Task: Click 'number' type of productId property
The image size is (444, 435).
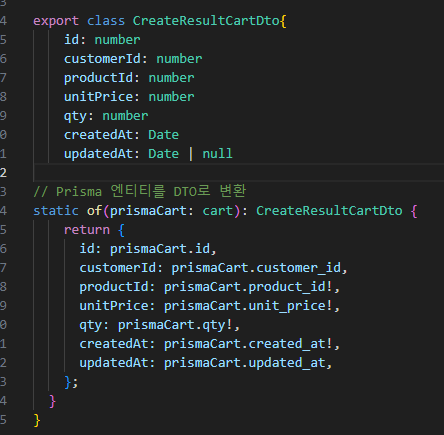Action: tap(171, 78)
